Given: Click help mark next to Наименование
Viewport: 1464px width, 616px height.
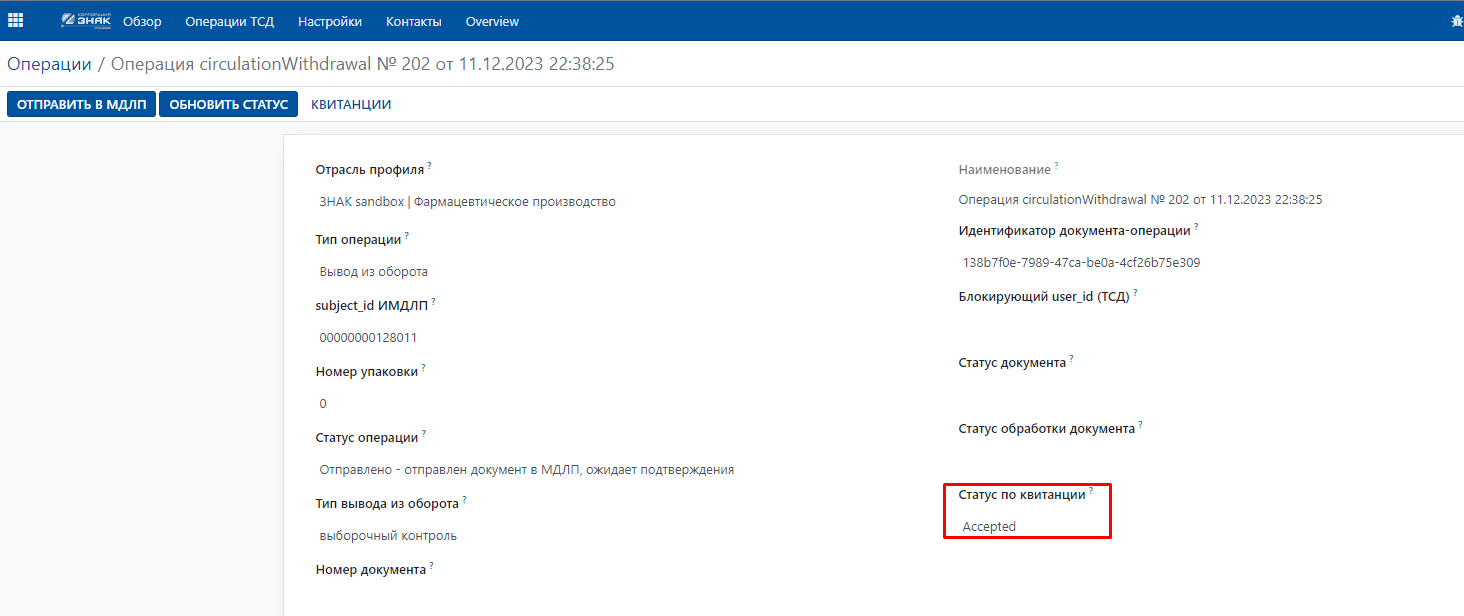Looking at the screenshot, I should click(1056, 165).
